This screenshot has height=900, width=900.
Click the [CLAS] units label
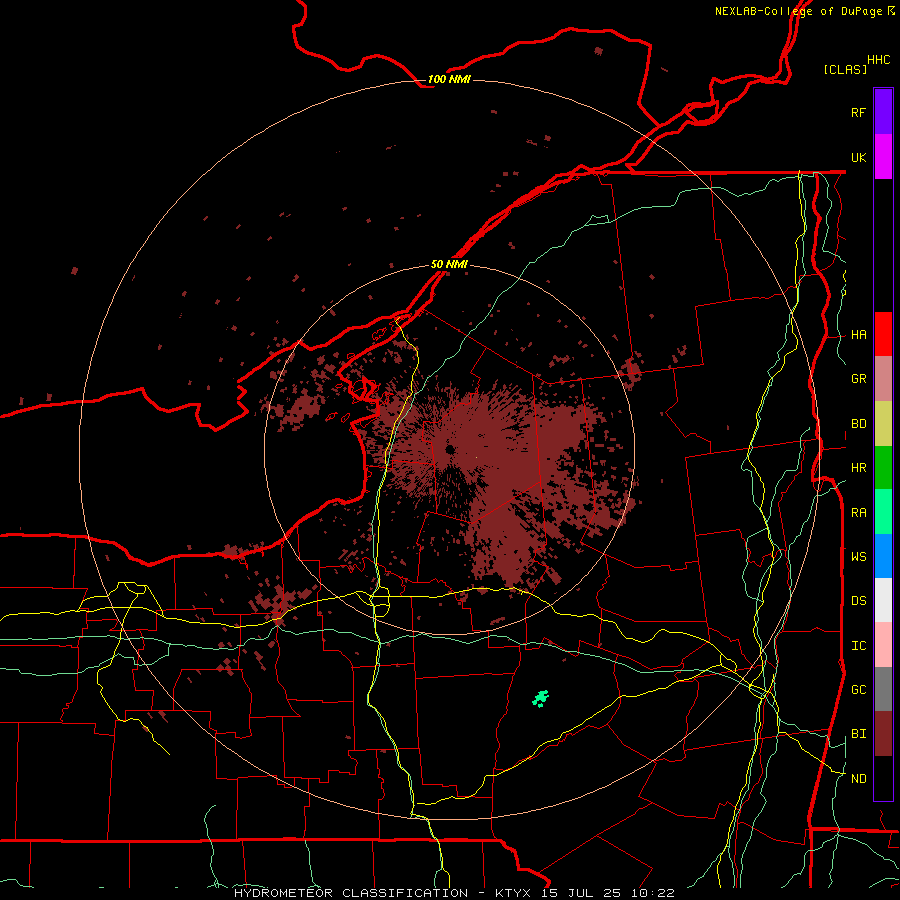coord(845,69)
